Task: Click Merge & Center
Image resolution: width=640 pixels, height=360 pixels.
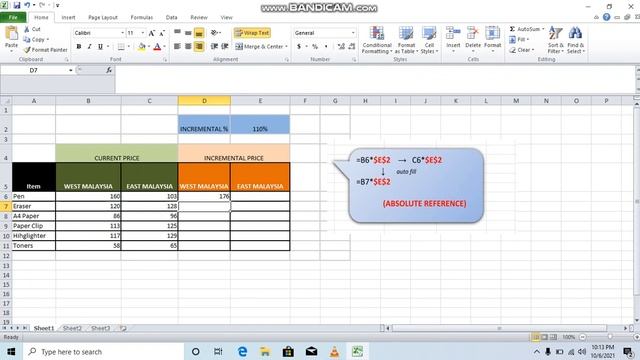Action: 261,47
